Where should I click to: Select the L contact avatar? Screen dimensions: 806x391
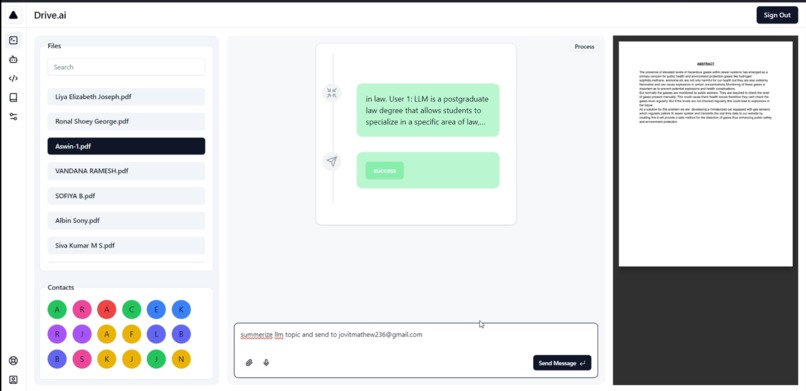click(156, 334)
